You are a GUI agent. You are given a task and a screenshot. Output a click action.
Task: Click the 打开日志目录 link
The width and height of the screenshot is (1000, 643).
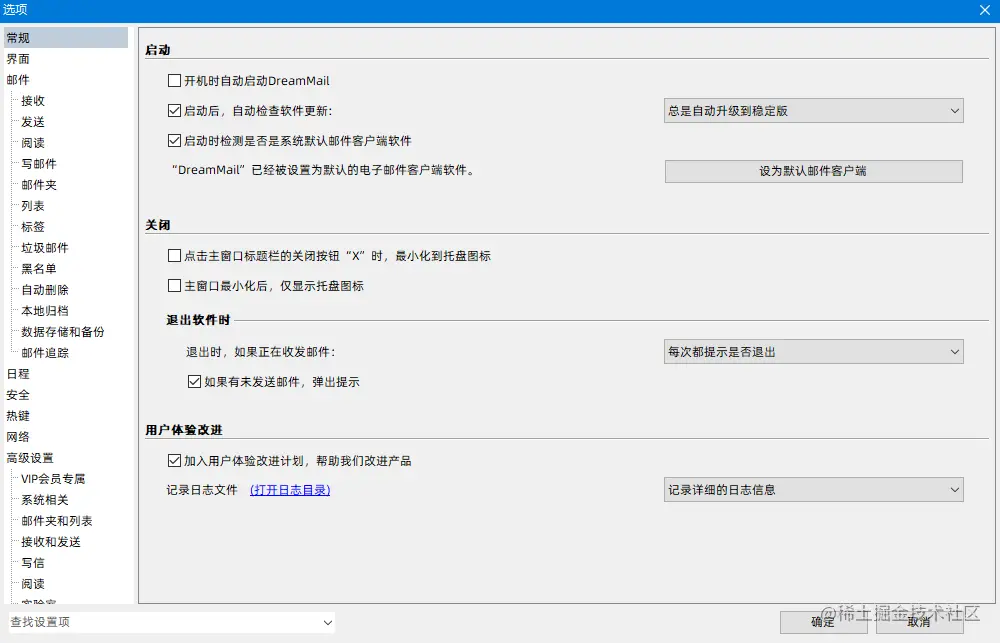pyautogui.click(x=290, y=490)
